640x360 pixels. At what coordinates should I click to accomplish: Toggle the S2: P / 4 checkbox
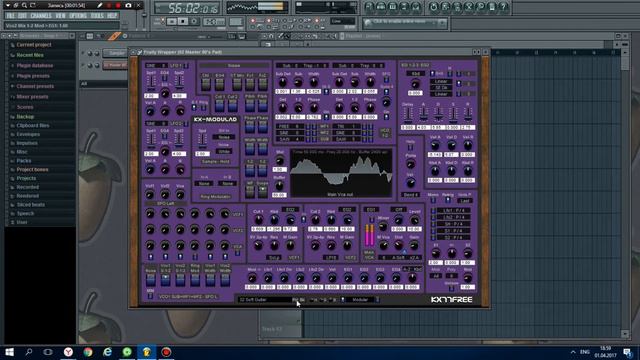(x=433, y=237)
